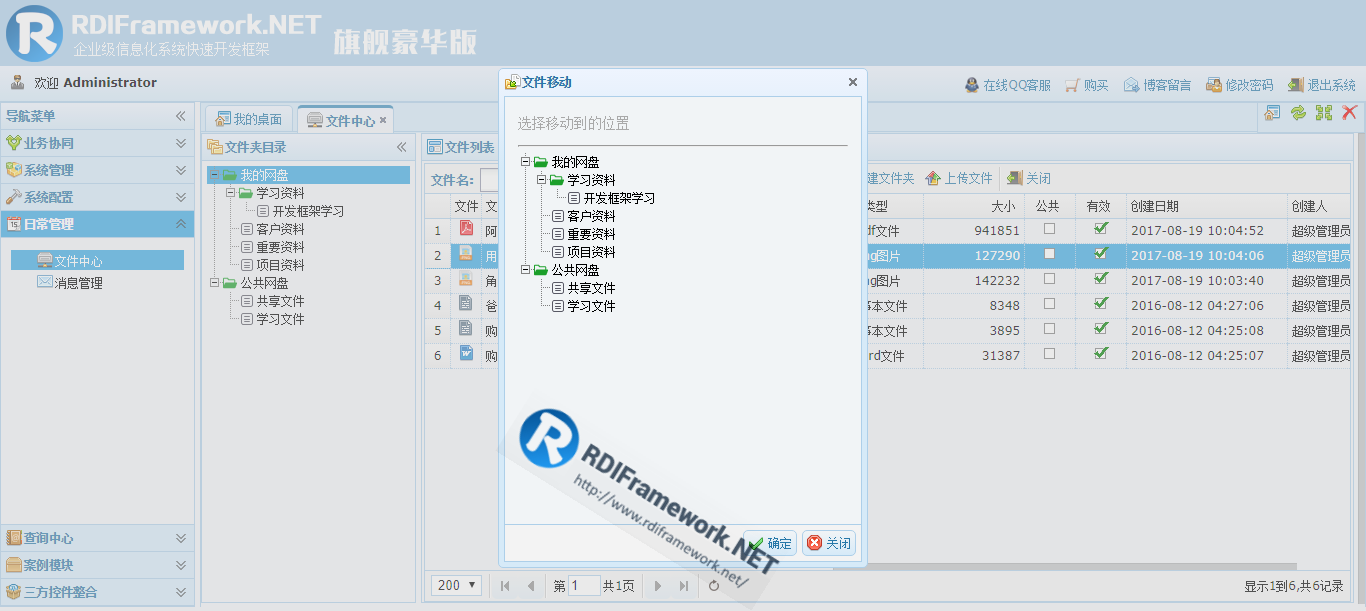Open the page size dropdown showing 200
The image size is (1366, 611).
pos(457,585)
